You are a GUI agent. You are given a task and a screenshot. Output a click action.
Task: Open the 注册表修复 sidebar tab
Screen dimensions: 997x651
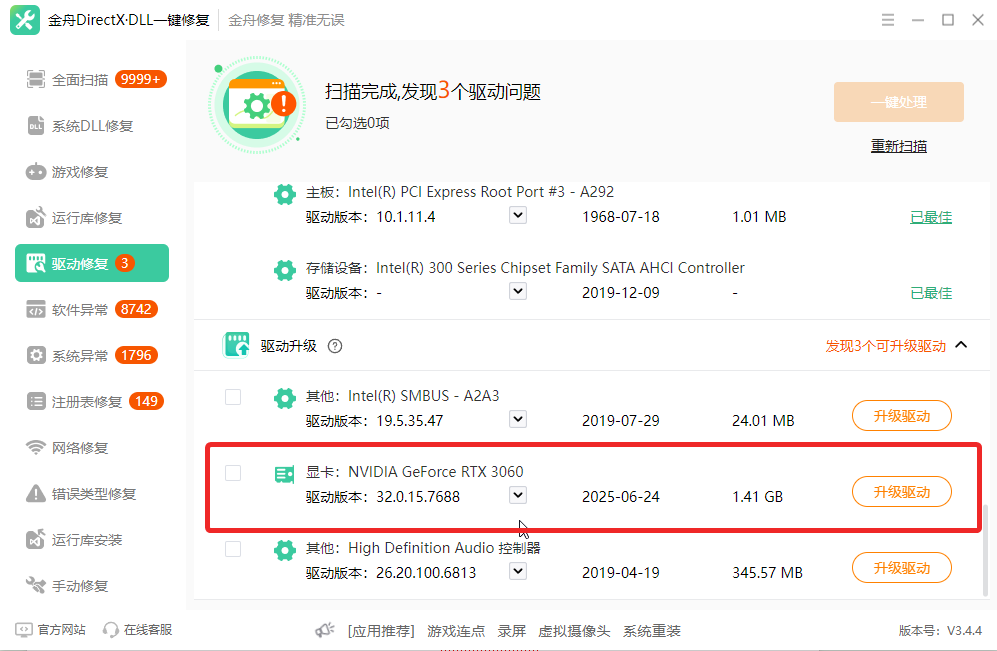(86, 402)
